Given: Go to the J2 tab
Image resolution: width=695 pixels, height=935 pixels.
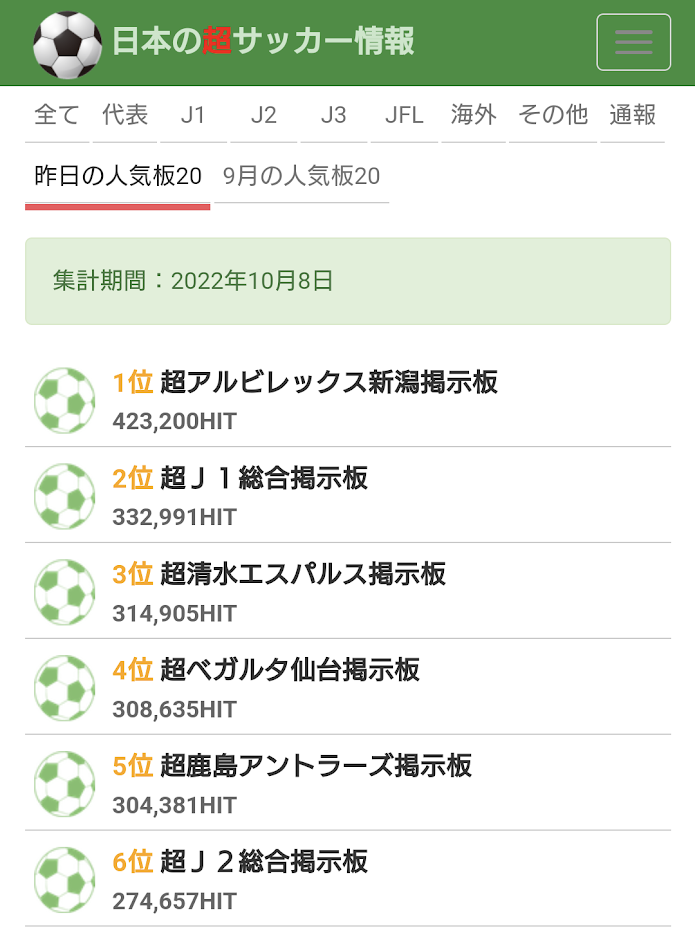Looking at the screenshot, I should pyautogui.click(x=263, y=115).
